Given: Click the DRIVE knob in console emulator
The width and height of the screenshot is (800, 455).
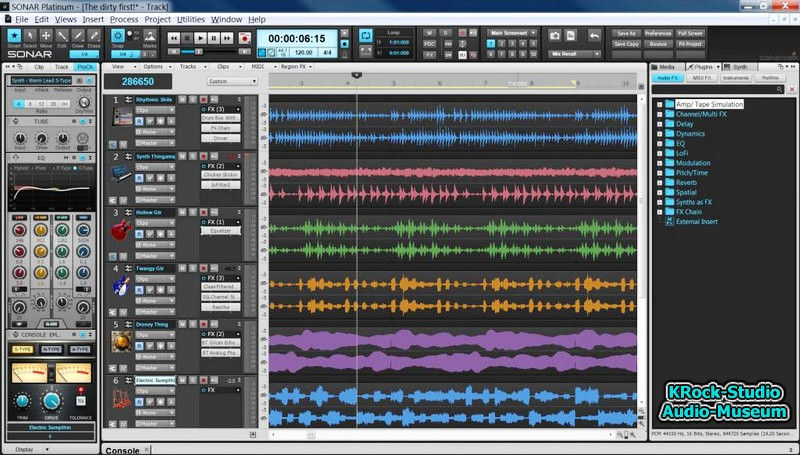Looking at the screenshot, I should coord(52,401).
